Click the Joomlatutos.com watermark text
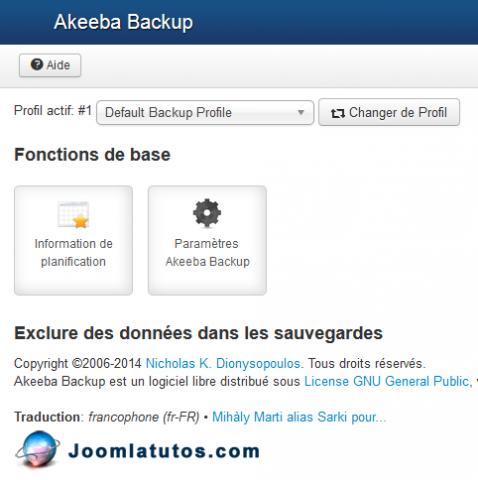This screenshot has height=480, width=478. [164, 451]
